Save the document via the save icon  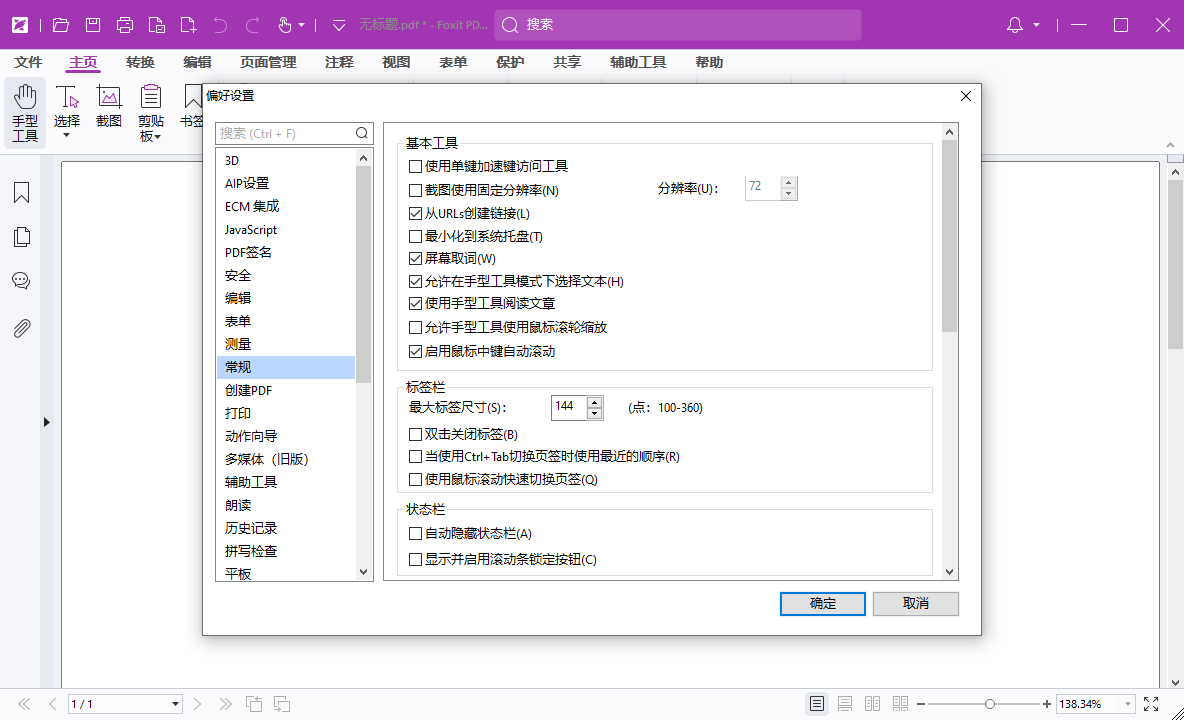click(91, 24)
